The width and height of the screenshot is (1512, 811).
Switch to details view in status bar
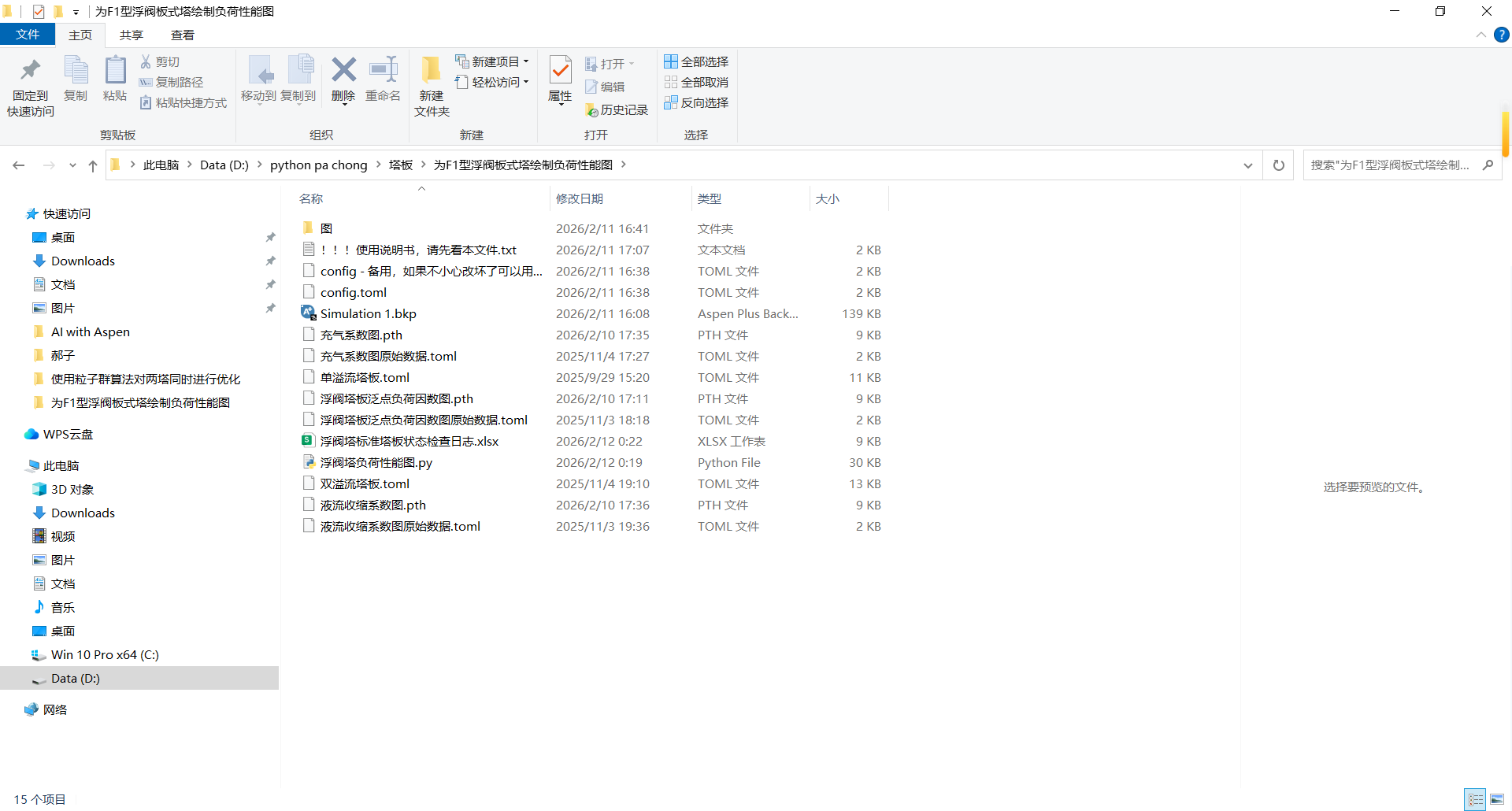1475,799
